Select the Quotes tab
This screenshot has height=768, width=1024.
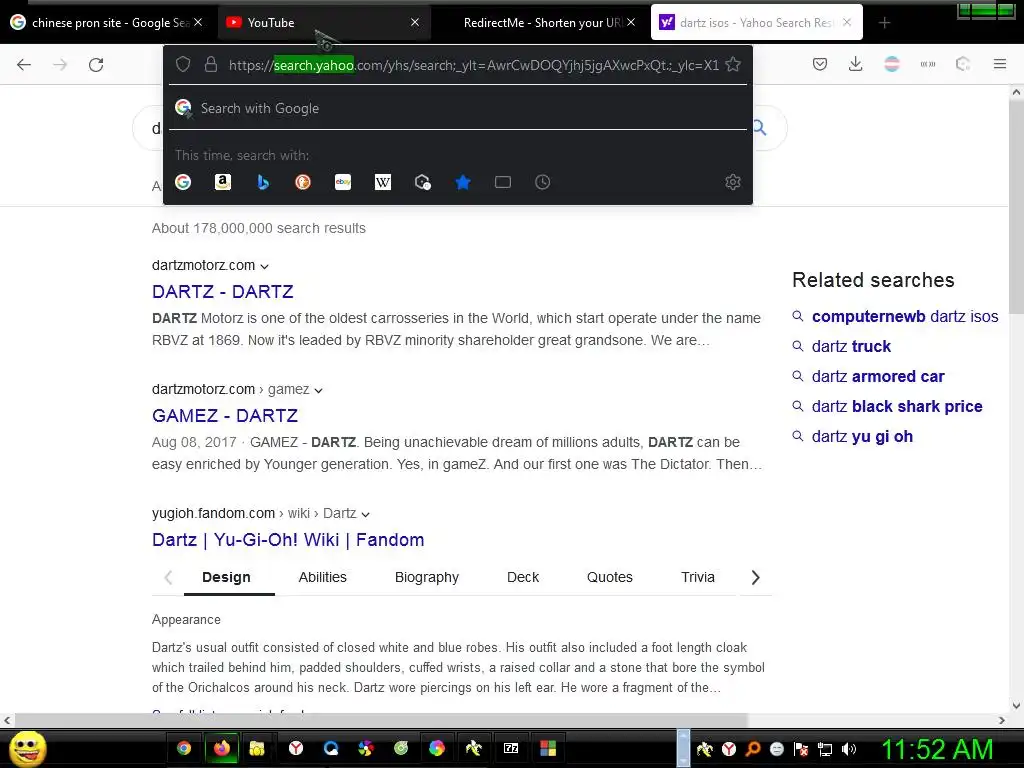click(x=610, y=577)
